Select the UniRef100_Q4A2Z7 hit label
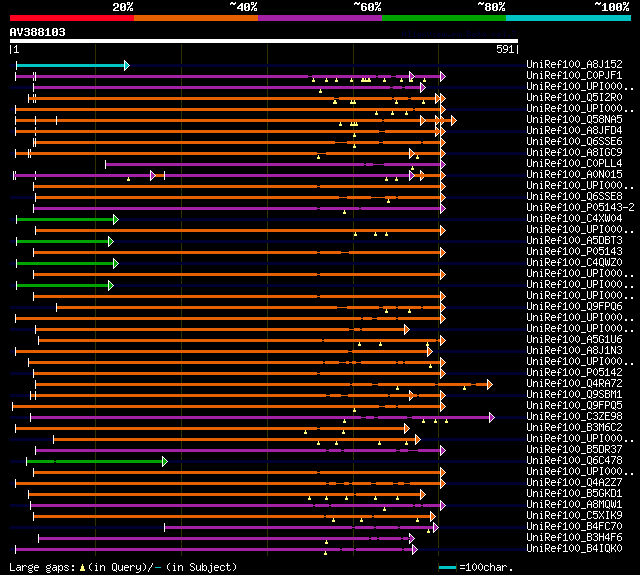Screen dimensions: 640x575 pos(574,483)
